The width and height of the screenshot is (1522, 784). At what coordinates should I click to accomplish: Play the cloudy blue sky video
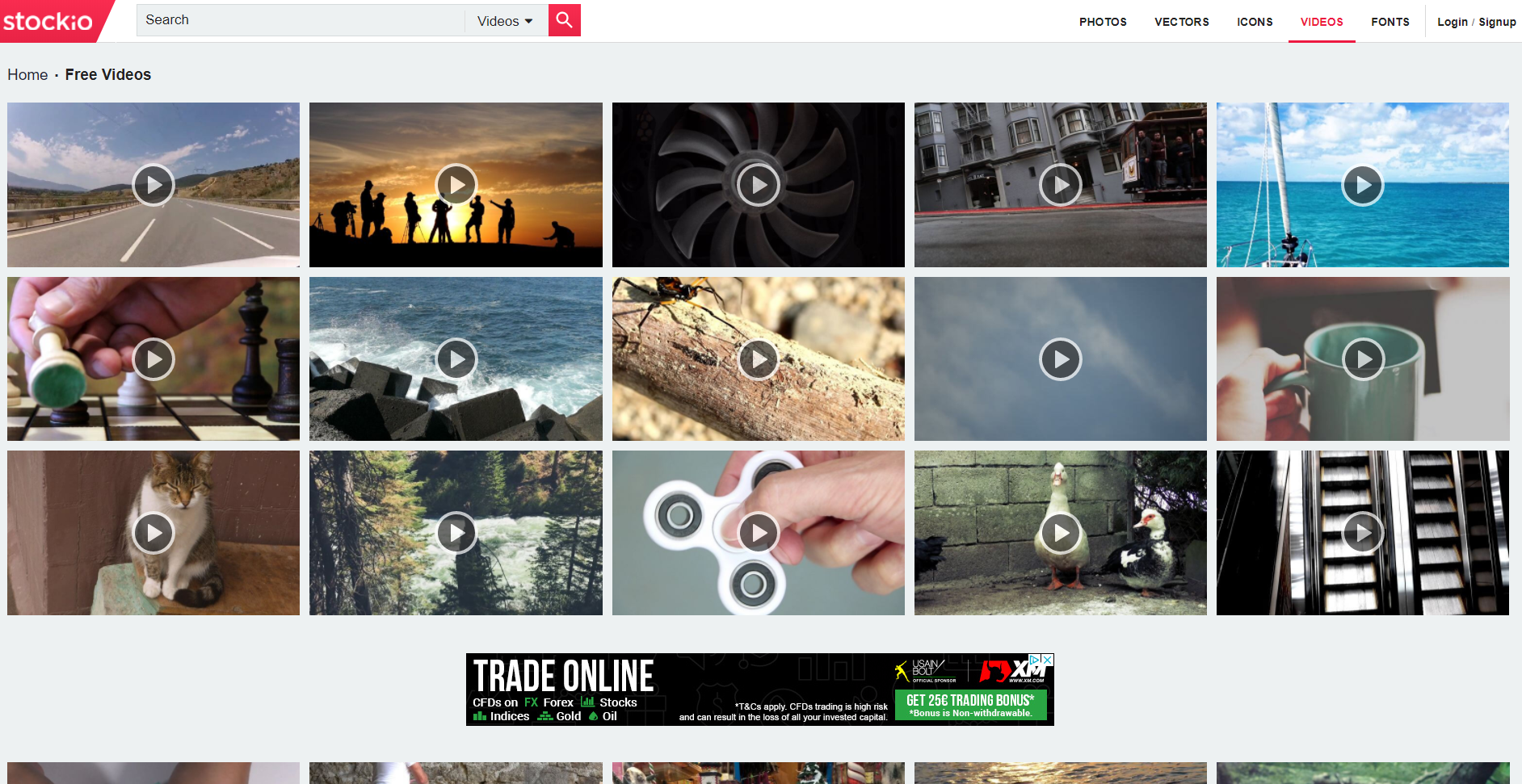point(1060,359)
